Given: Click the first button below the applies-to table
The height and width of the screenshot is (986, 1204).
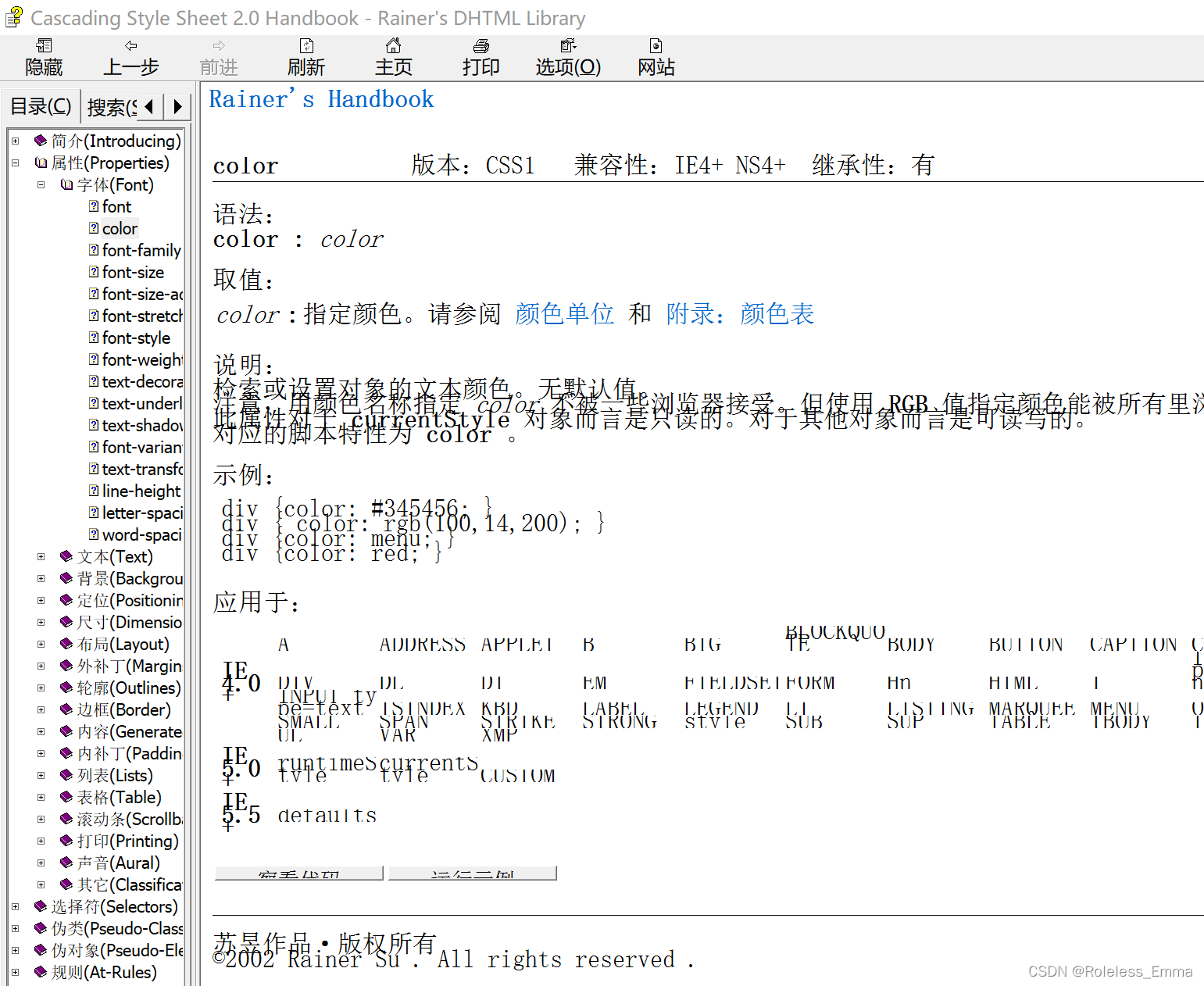Looking at the screenshot, I should pos(299,873).
